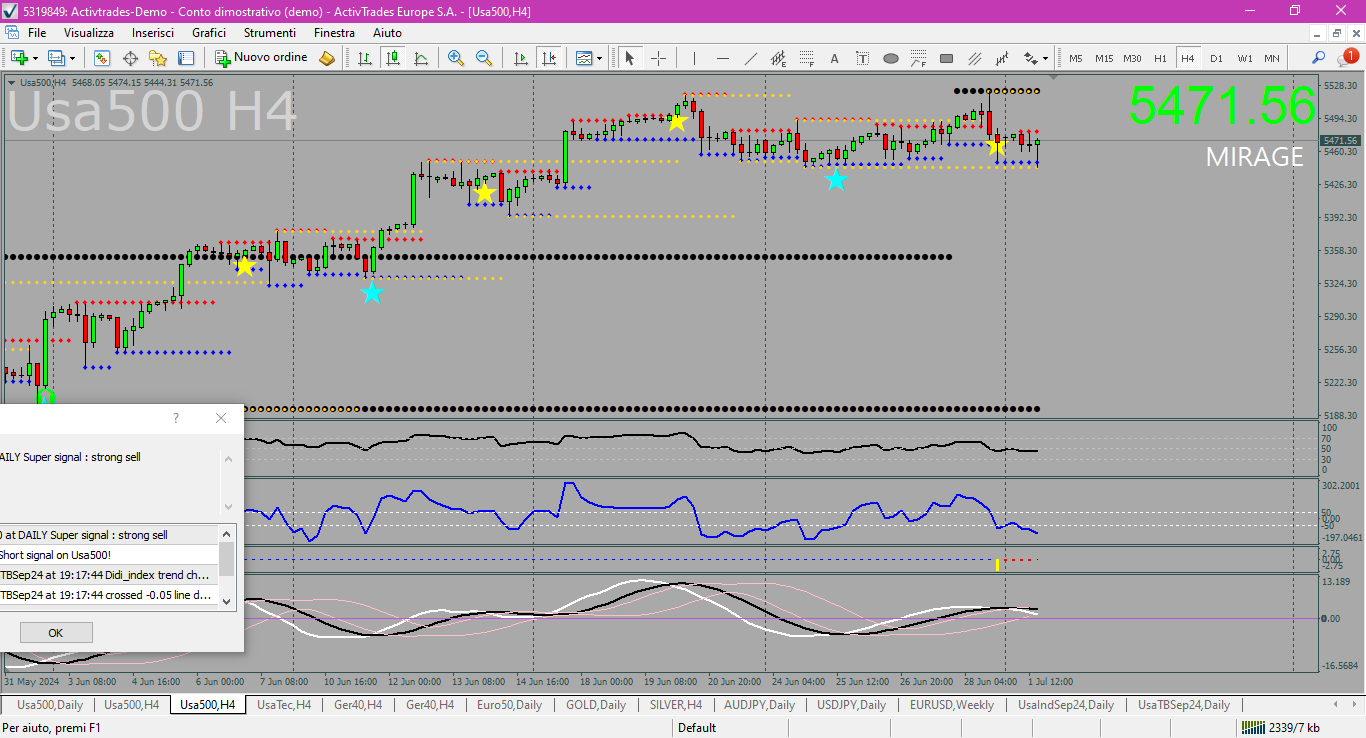Select the text label tool
This screenshot has width=1366, height=738.
(x=862, y=58)
